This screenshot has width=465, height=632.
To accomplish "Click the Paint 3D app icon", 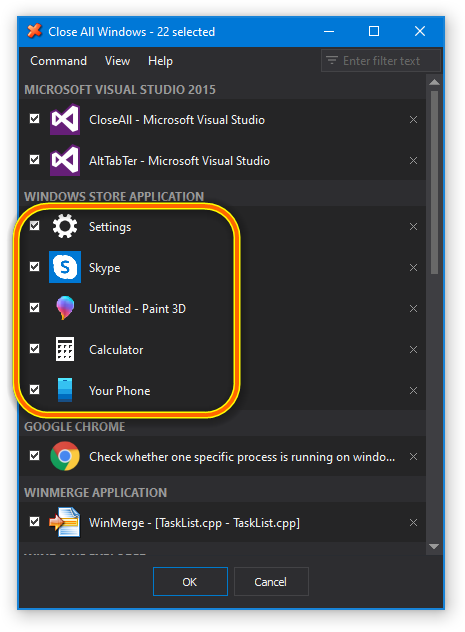I will [x=65, y=308].
